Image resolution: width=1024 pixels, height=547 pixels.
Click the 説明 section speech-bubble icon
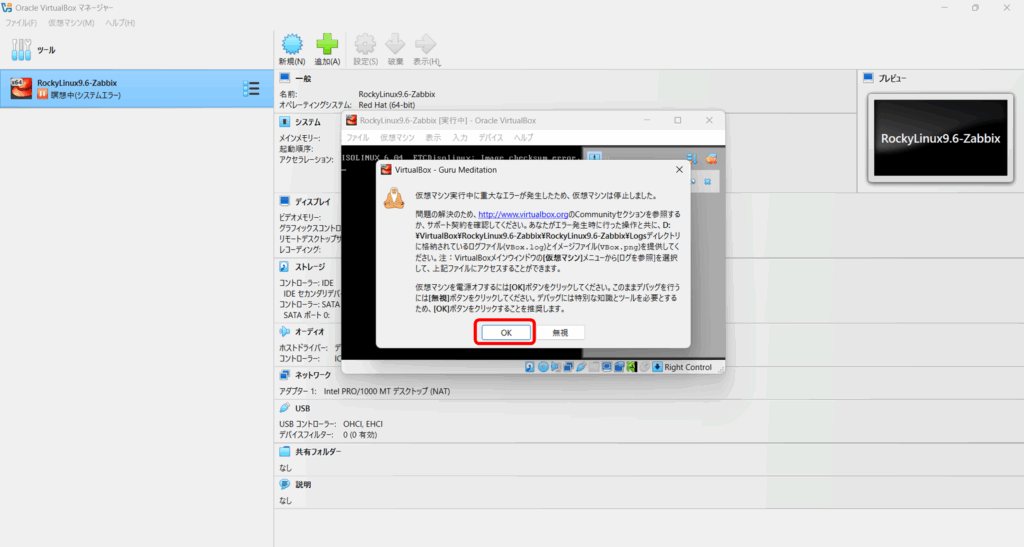click(x=285, y=484)
